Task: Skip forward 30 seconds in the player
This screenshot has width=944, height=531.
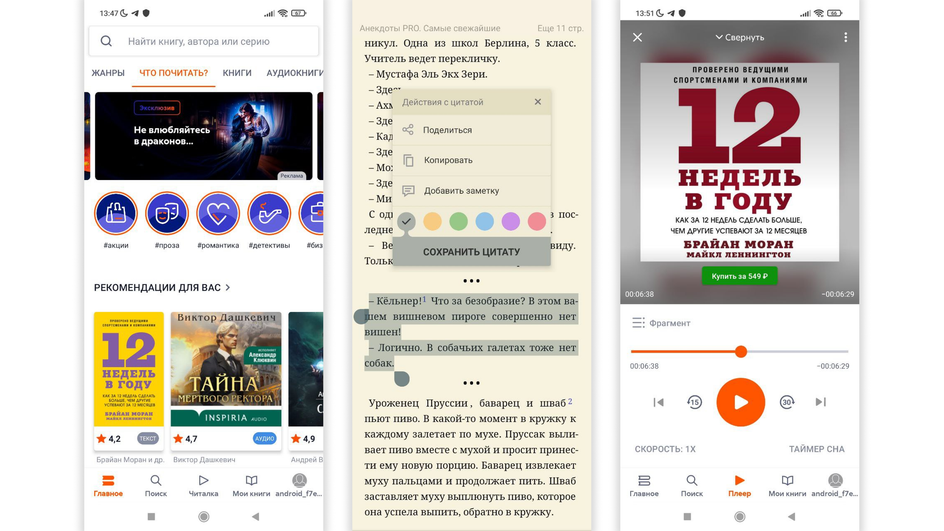Action: tap(787, 402)
